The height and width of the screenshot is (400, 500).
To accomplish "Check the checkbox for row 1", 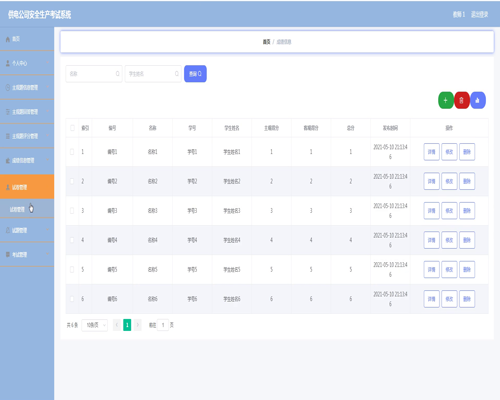I will [72, 152].
